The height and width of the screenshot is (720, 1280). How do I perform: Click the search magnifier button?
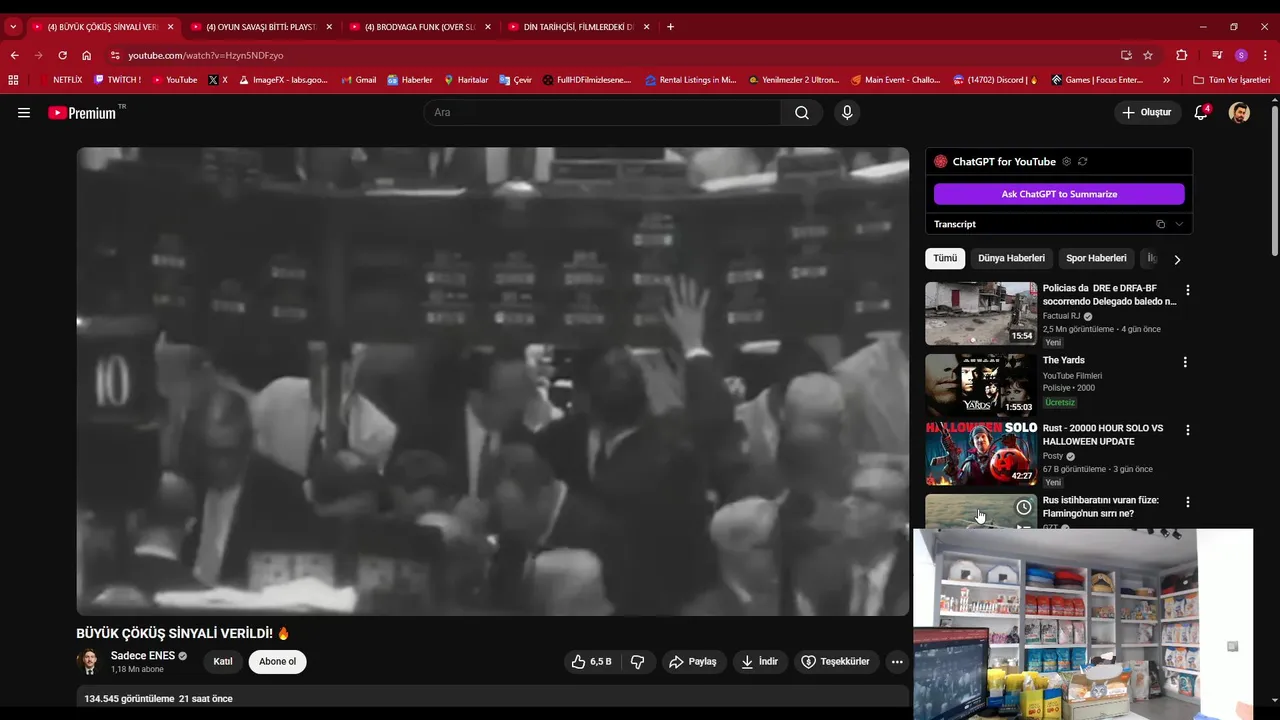pyautogui.click(x=802, y=113)
